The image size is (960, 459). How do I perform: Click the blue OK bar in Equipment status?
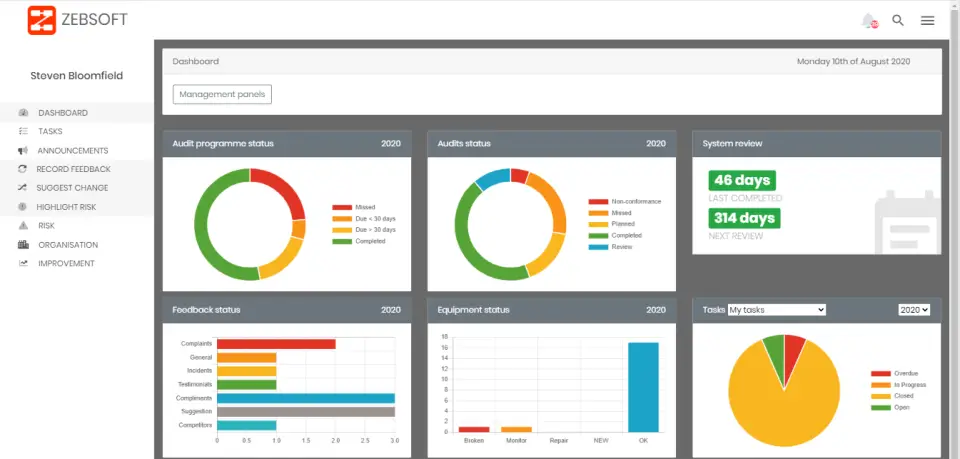[643, 386]
